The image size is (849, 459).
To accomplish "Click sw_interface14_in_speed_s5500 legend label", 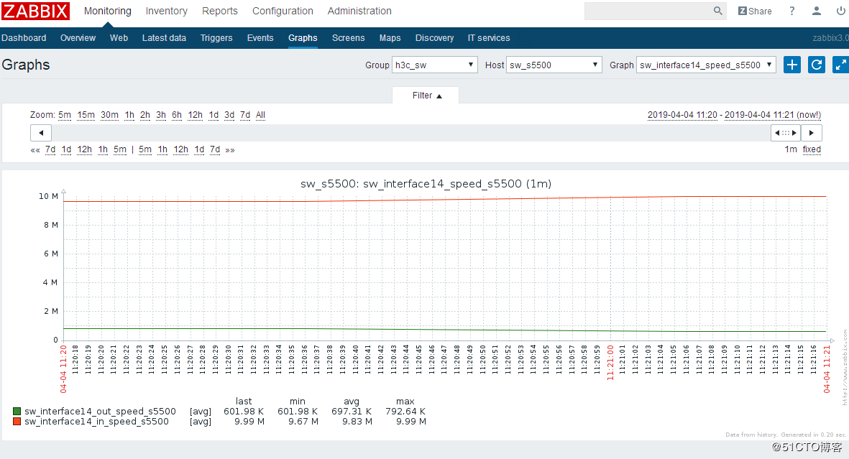I will point(96,422).
